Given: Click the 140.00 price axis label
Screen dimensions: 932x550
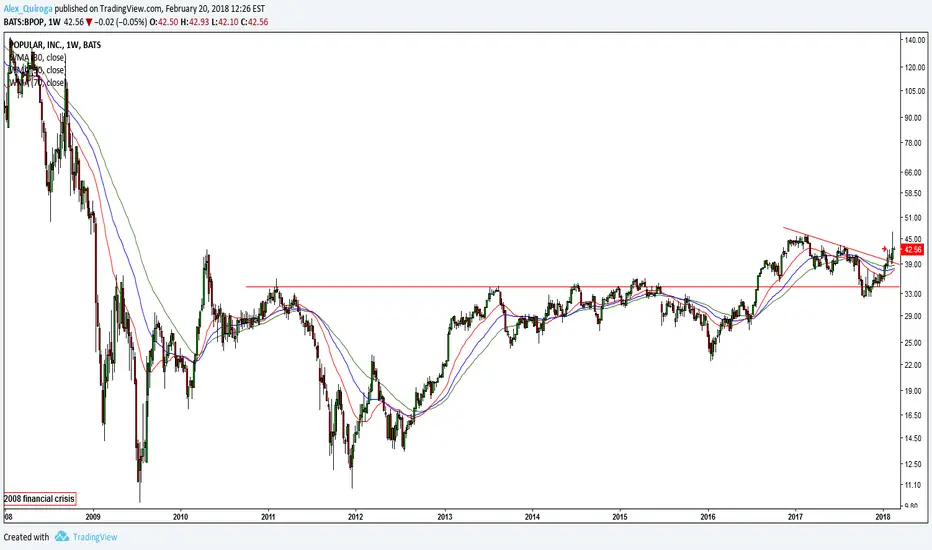Looking at the screenshot, I should (x=915, y=40).
